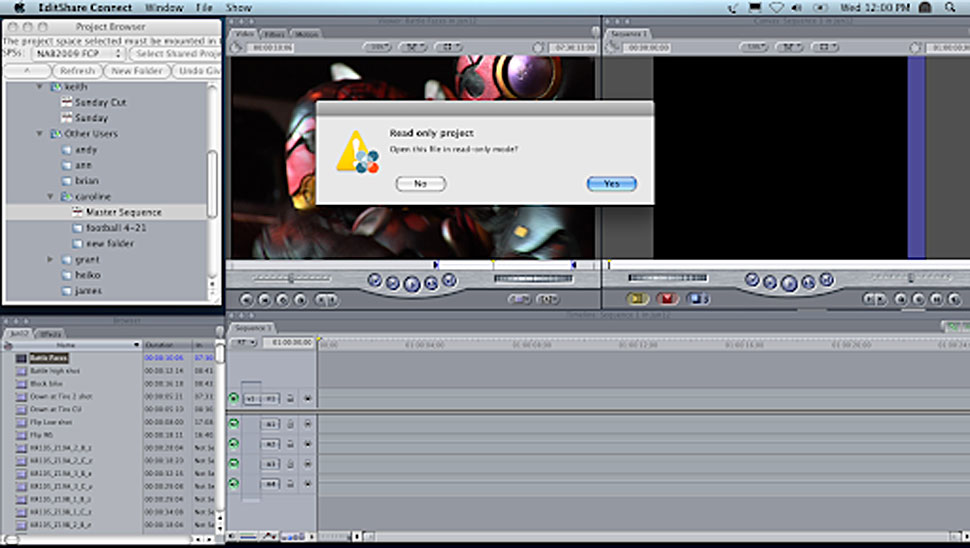Click the Select Shared Project button
The image size is (970, 548).
pyautogui.click(x=176, y=54)
